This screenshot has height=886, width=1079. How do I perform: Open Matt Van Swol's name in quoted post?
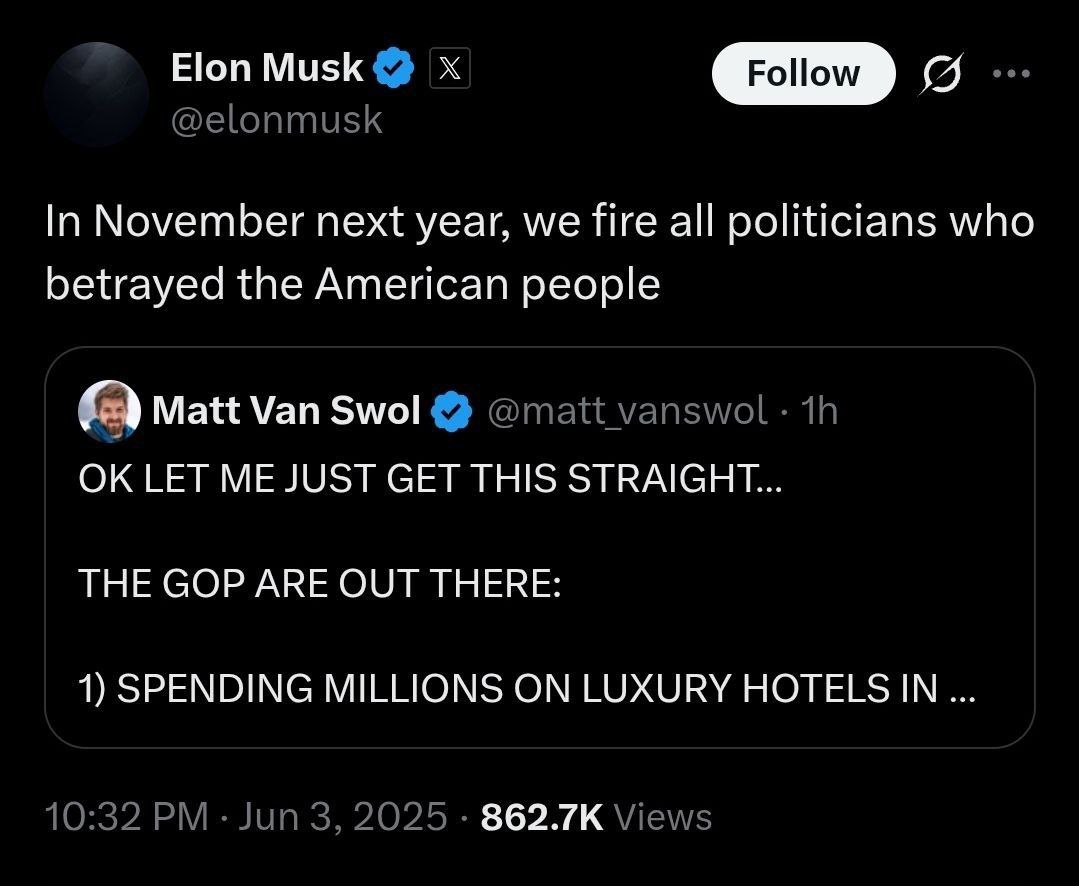[286, 411]
